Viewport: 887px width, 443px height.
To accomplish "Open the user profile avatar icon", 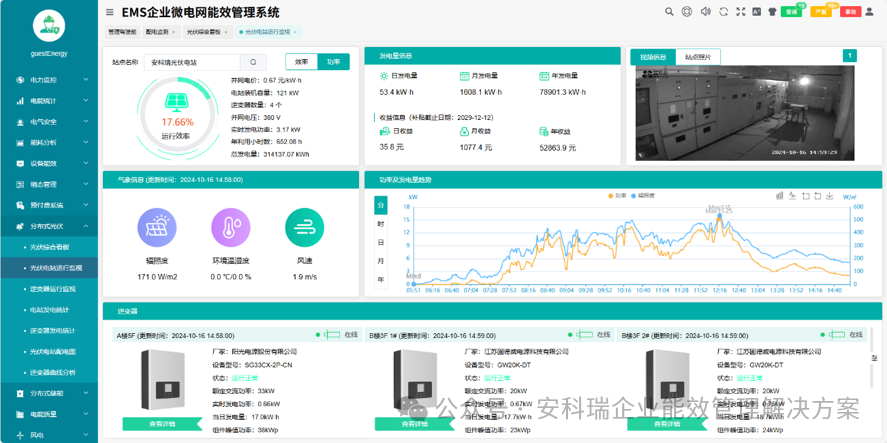I will click(869, 11).
